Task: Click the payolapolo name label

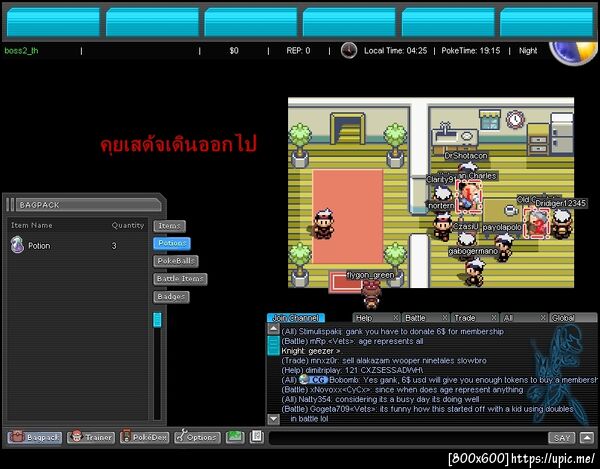Action: pyautogui.click(x=502, y=227)
